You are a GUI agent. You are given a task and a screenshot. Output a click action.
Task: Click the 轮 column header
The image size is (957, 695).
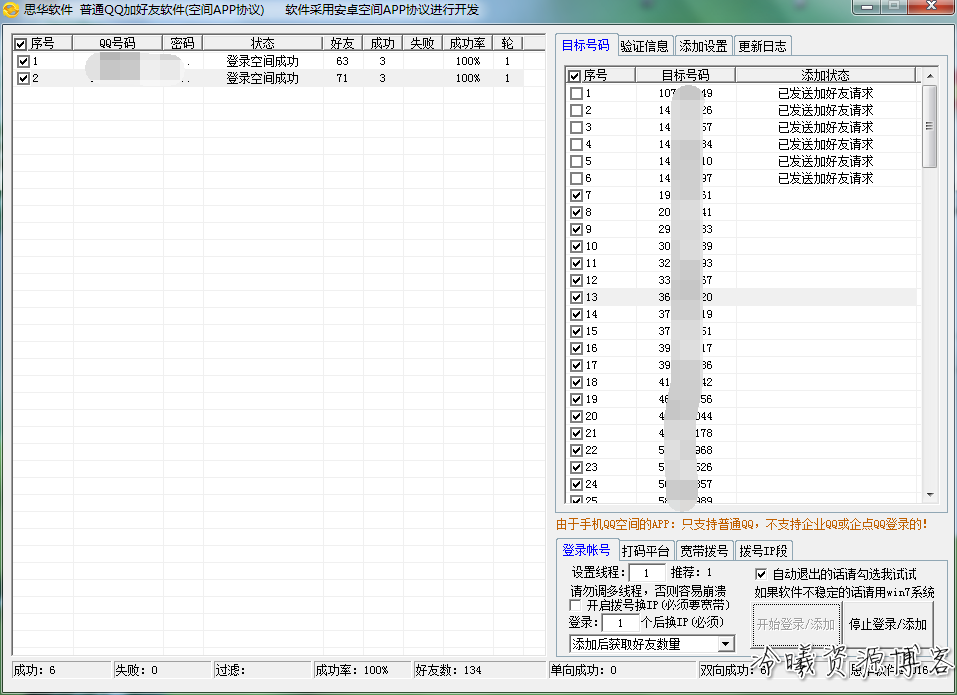507,43
